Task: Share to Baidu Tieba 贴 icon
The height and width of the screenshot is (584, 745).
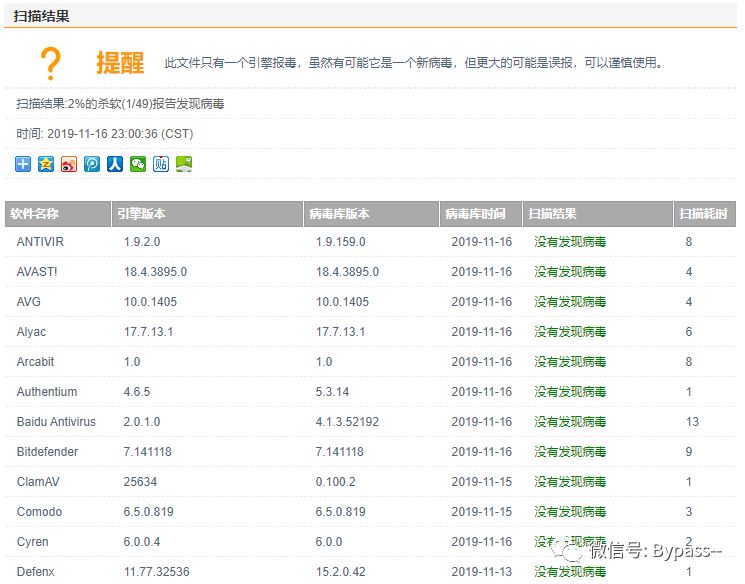Action: click(161, 164)
